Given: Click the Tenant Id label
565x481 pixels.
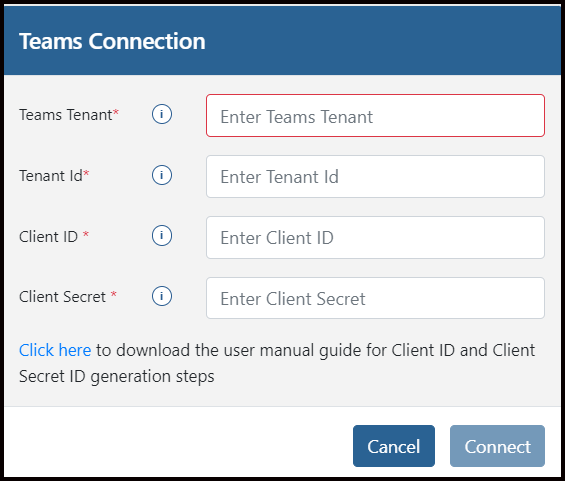Looking at the screenshot, I should click(x=54, y=176).
